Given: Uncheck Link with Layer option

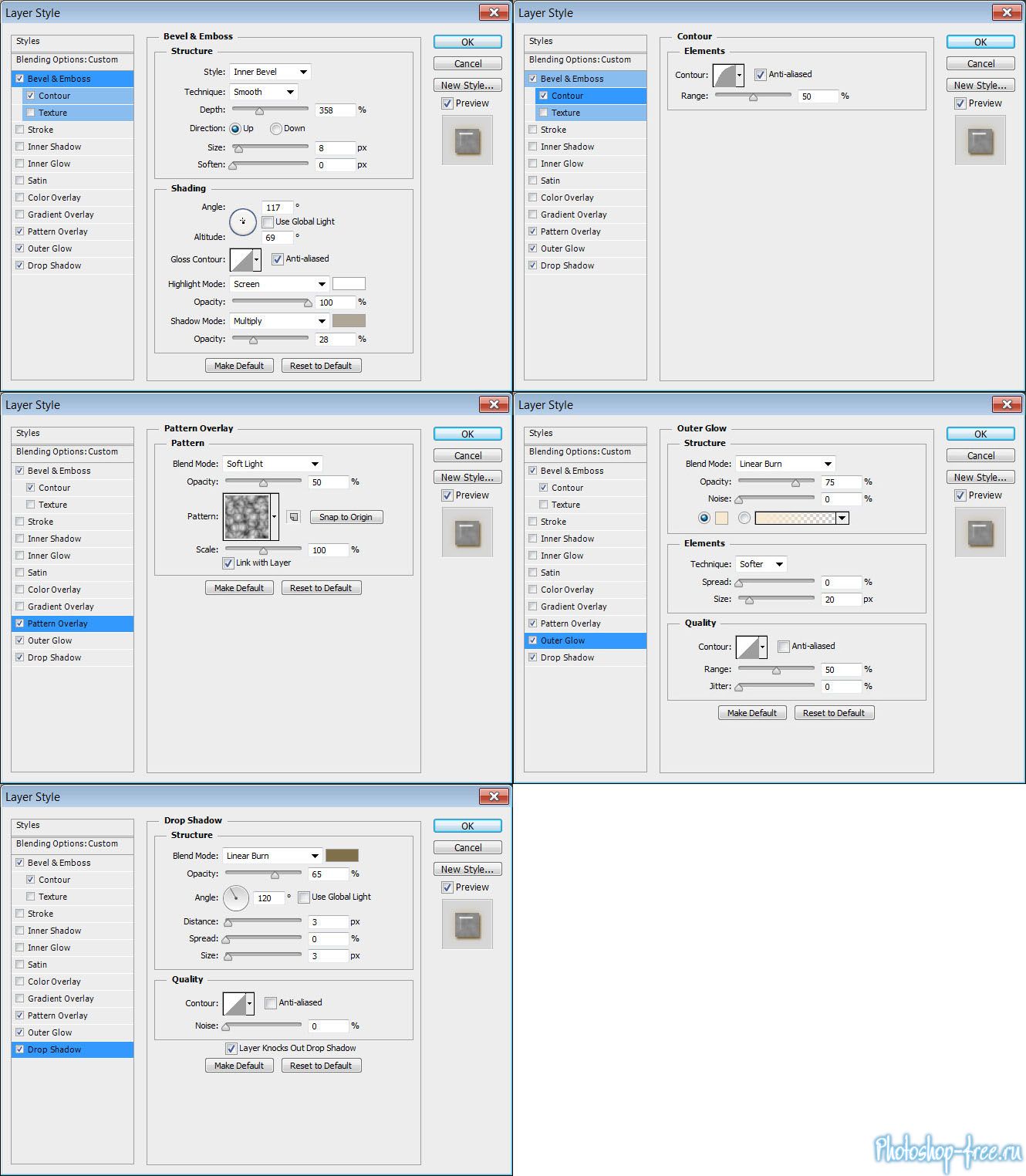Looking at the screenshot, I should [228, 563].
